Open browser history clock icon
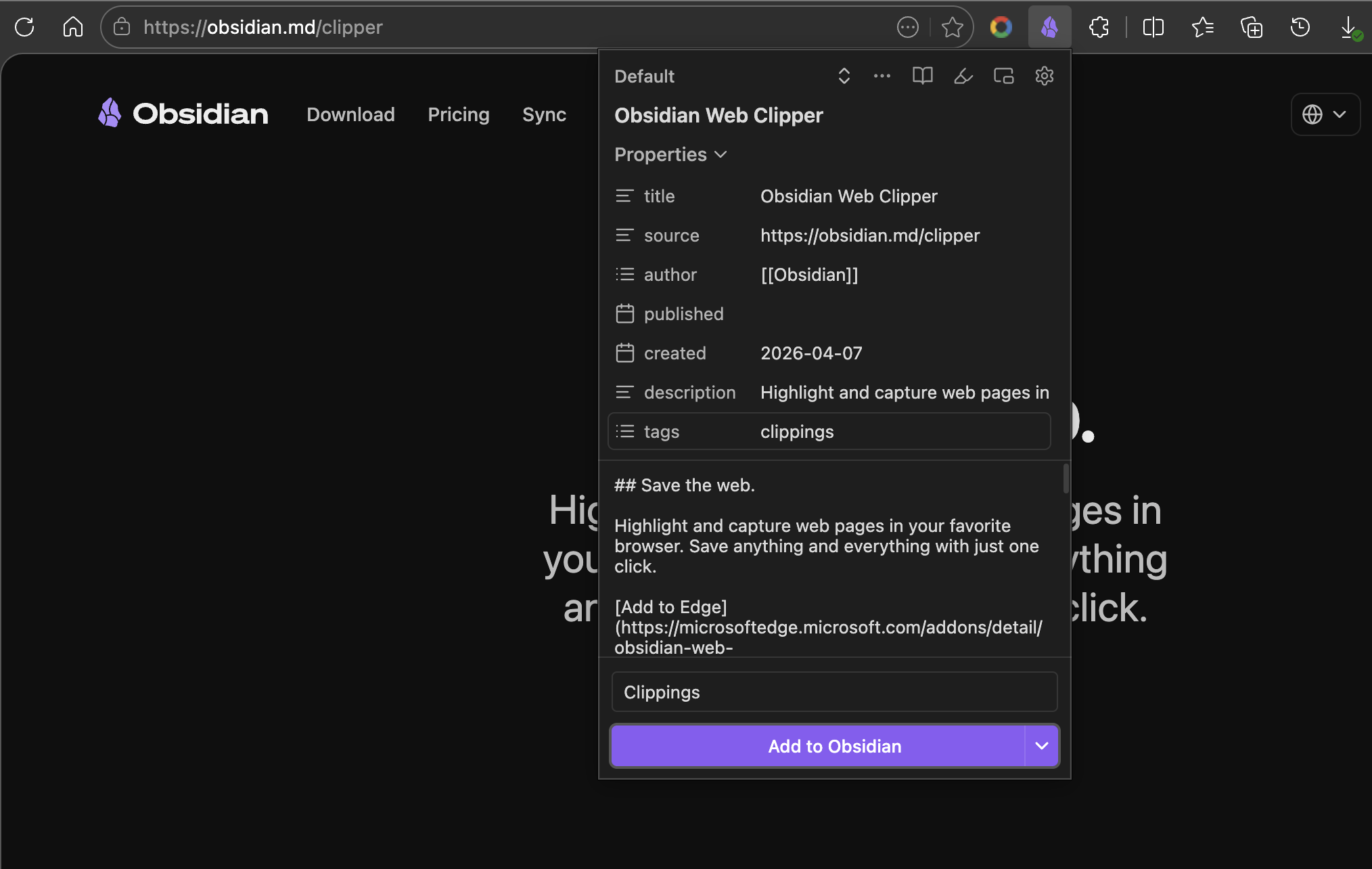The height and width of the screenshot is (869, 1372). pyautogui.click(x=1300, y=27)
